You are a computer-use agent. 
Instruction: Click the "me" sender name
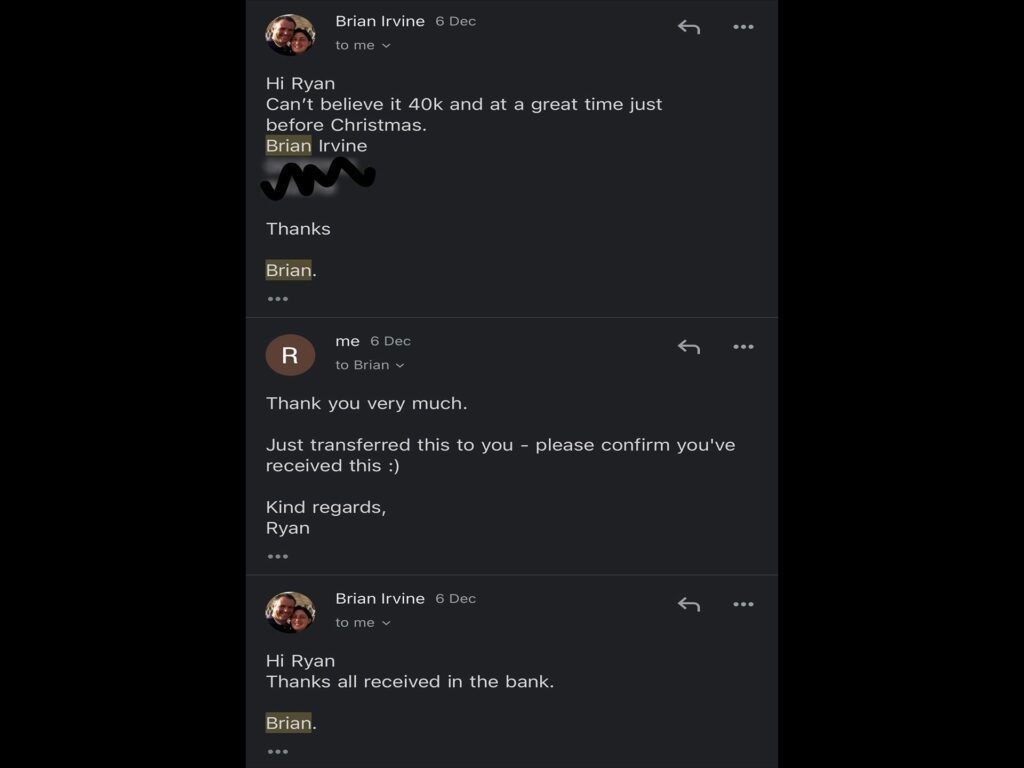[347, 341]
